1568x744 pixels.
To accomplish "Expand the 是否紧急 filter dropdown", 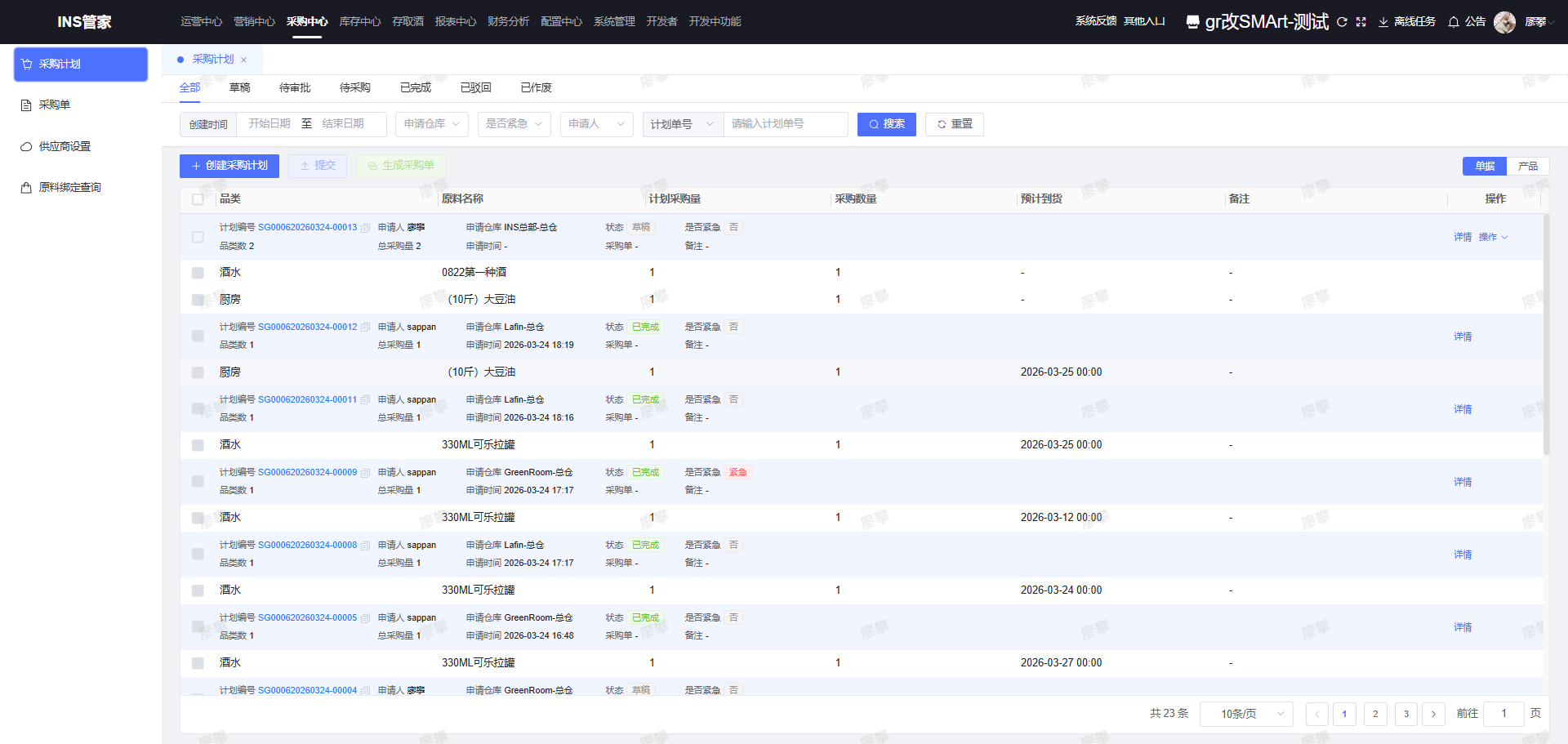I will 514,124.
